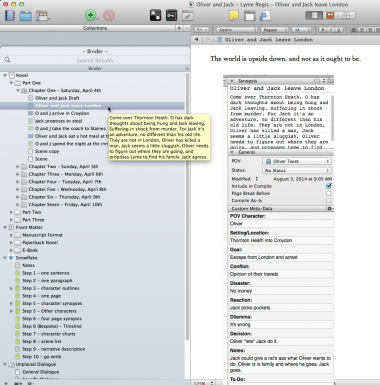Collapse the General section
Screen dimensions: 380x385
(x=232, y=152)
